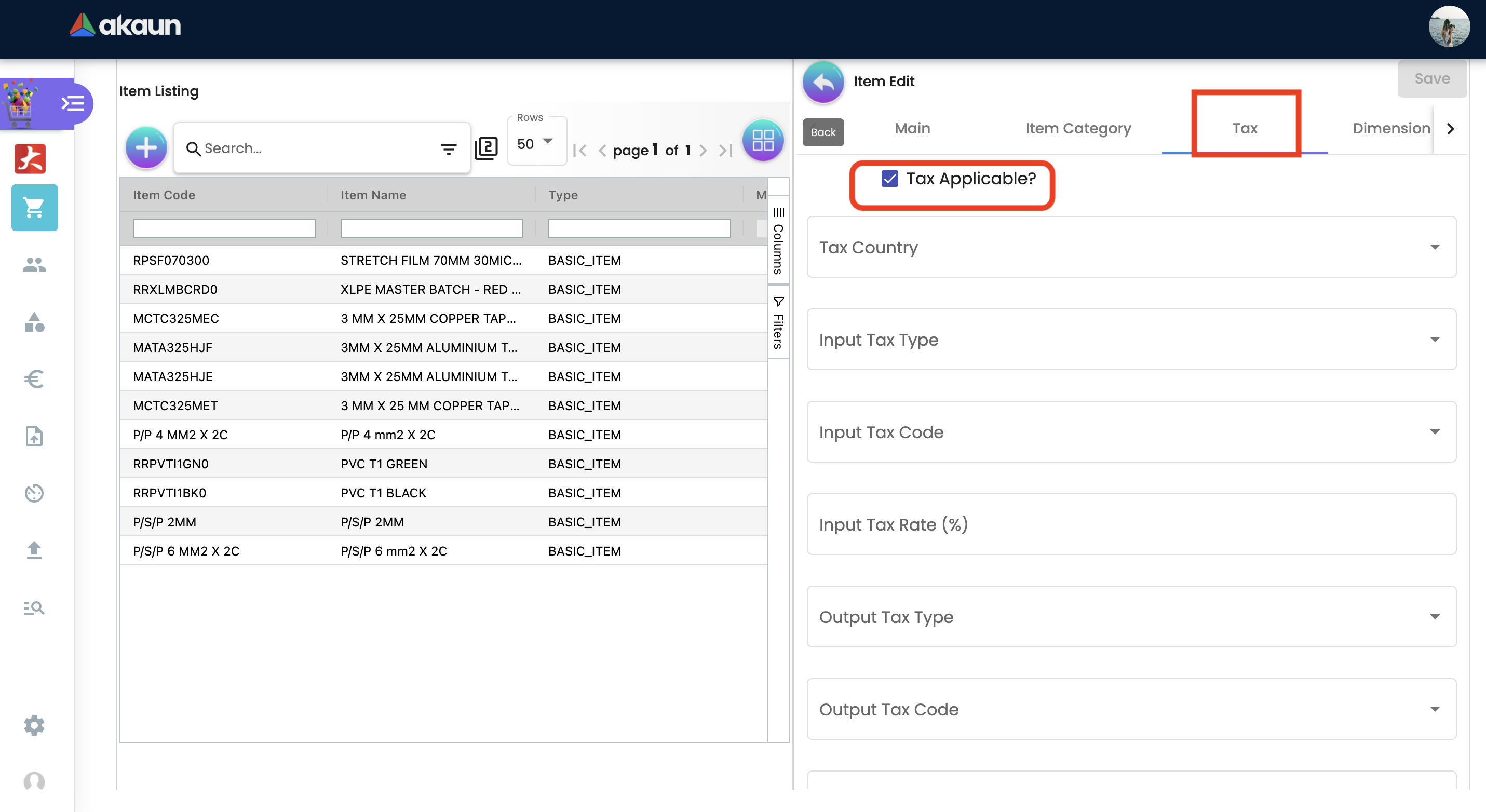The width and height of the screenshot is (1486, 812).
Task: Switch to the Main tab
Action: (x=912, y=128)
